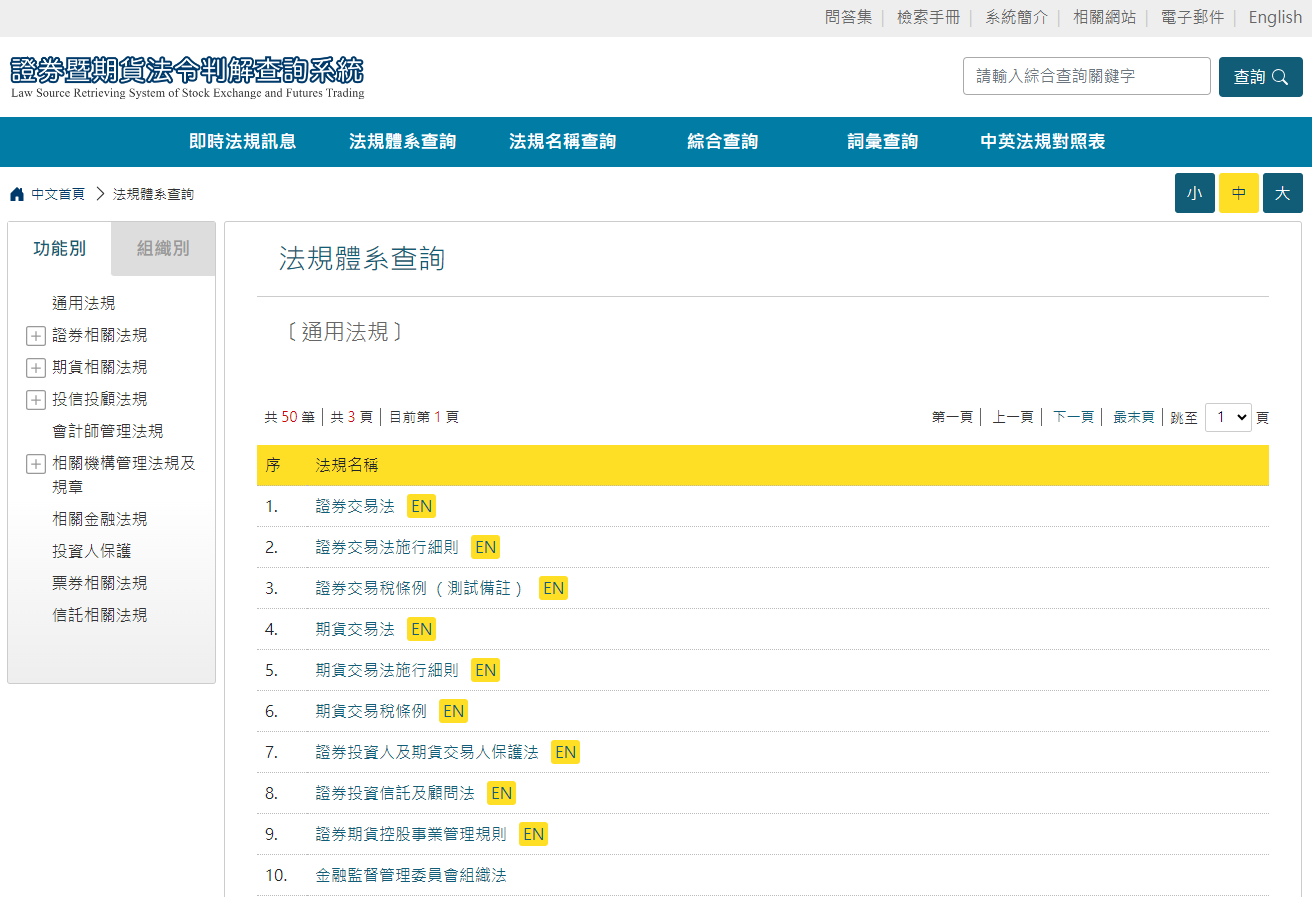Open 法規名稱查詢 menu

point(563,142)
